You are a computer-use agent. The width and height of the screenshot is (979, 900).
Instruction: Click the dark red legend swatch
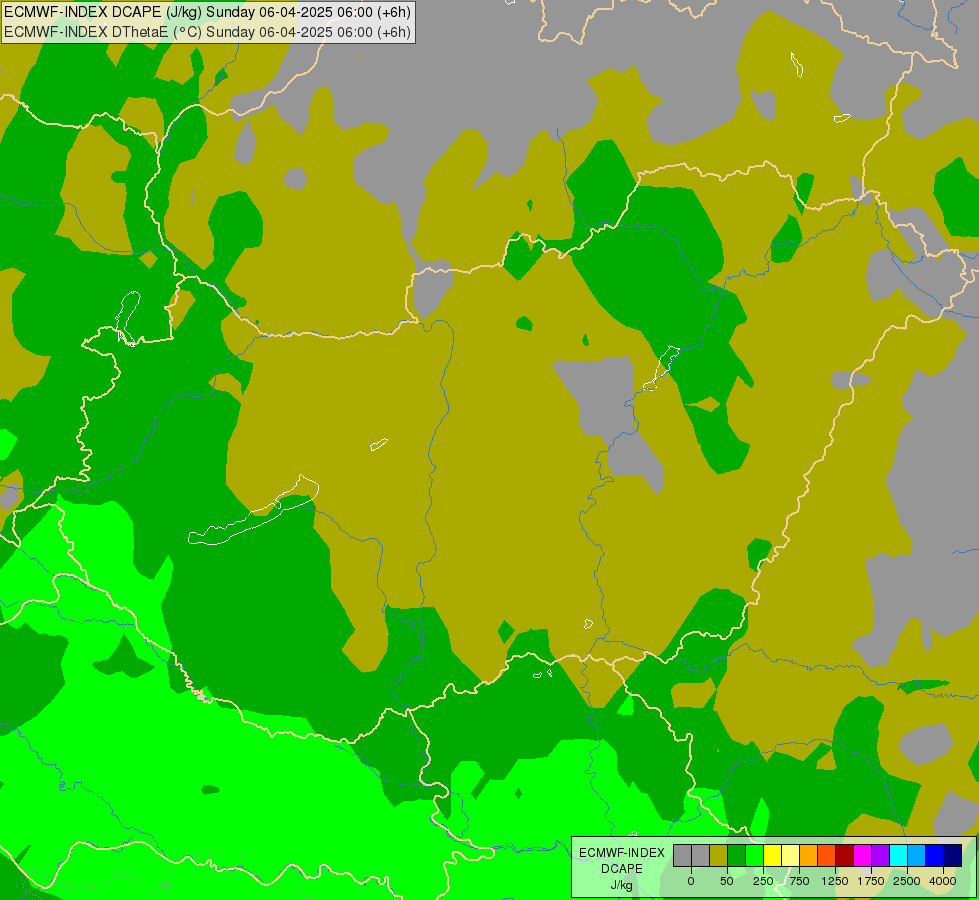(x=845, y=855)
